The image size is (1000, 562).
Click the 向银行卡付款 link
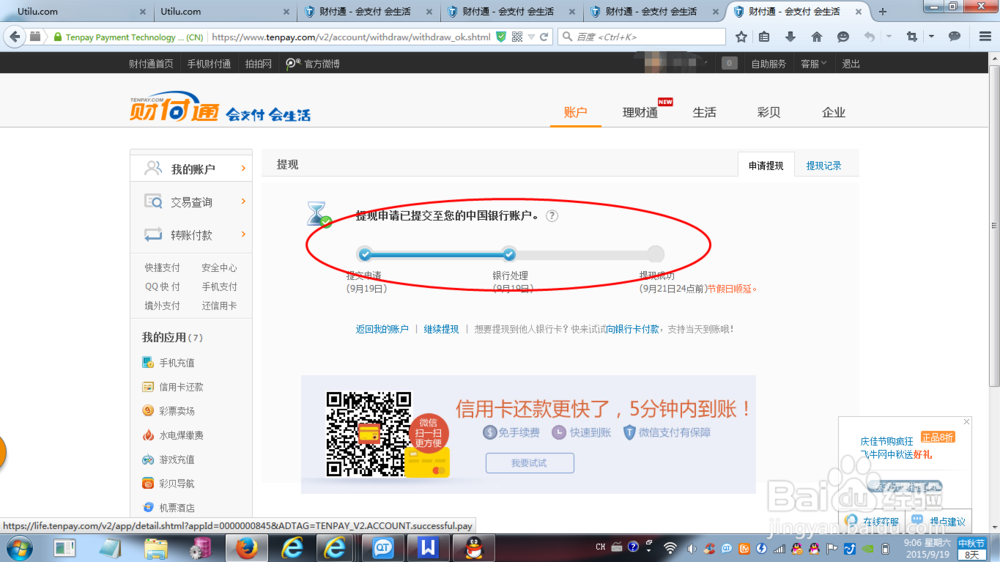(632, 329)
